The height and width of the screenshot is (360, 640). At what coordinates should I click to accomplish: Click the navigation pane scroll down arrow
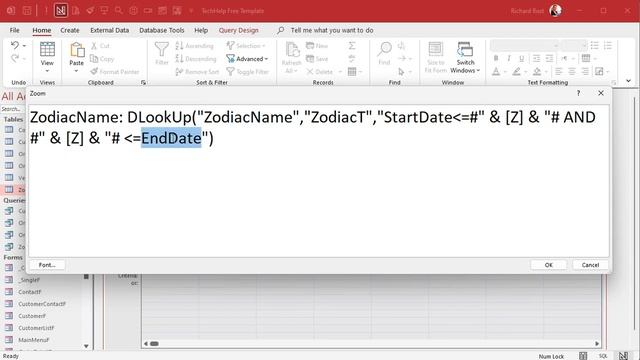[86, 346]
